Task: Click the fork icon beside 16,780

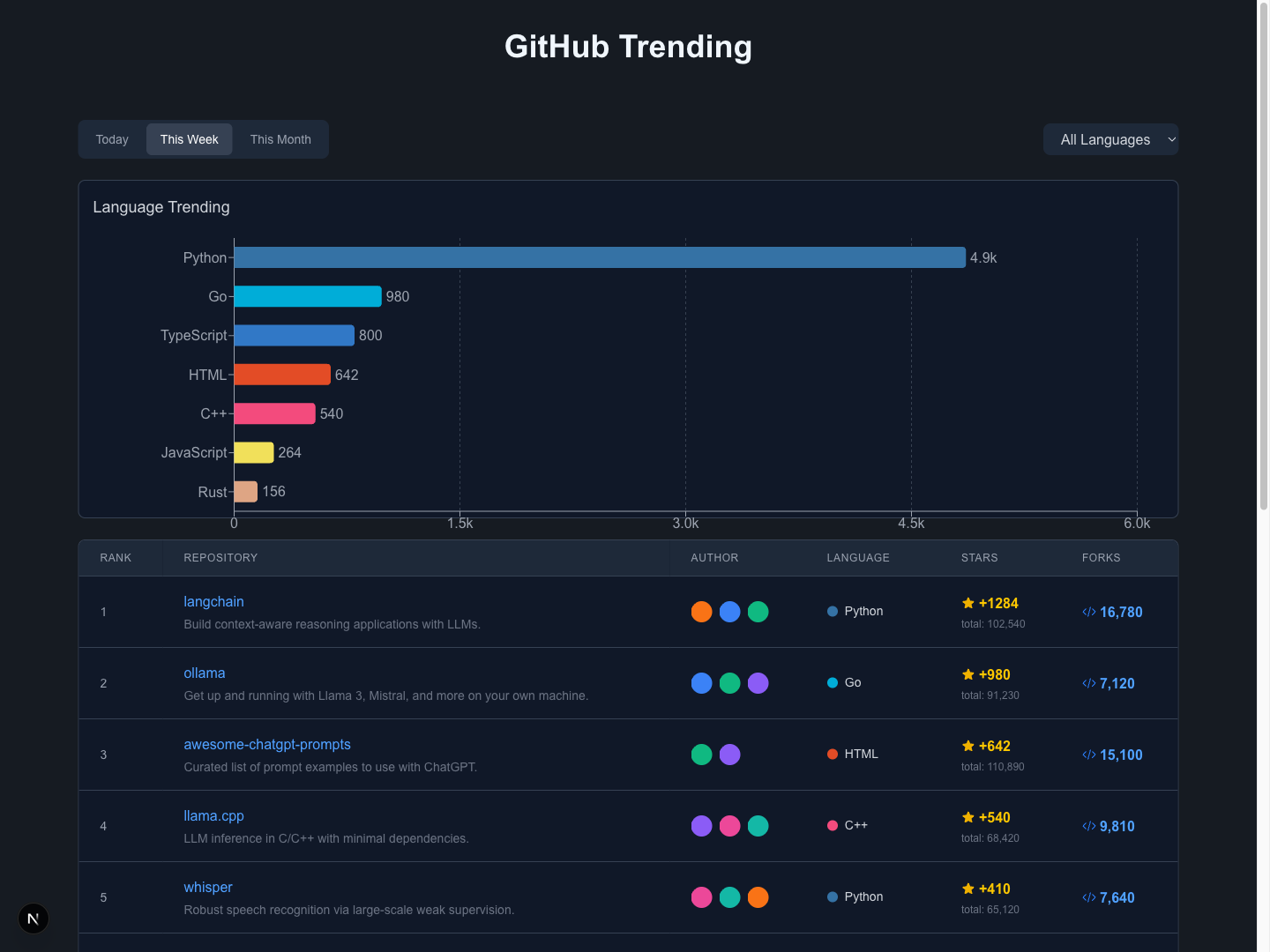Action: click(x=1089, y=612)
